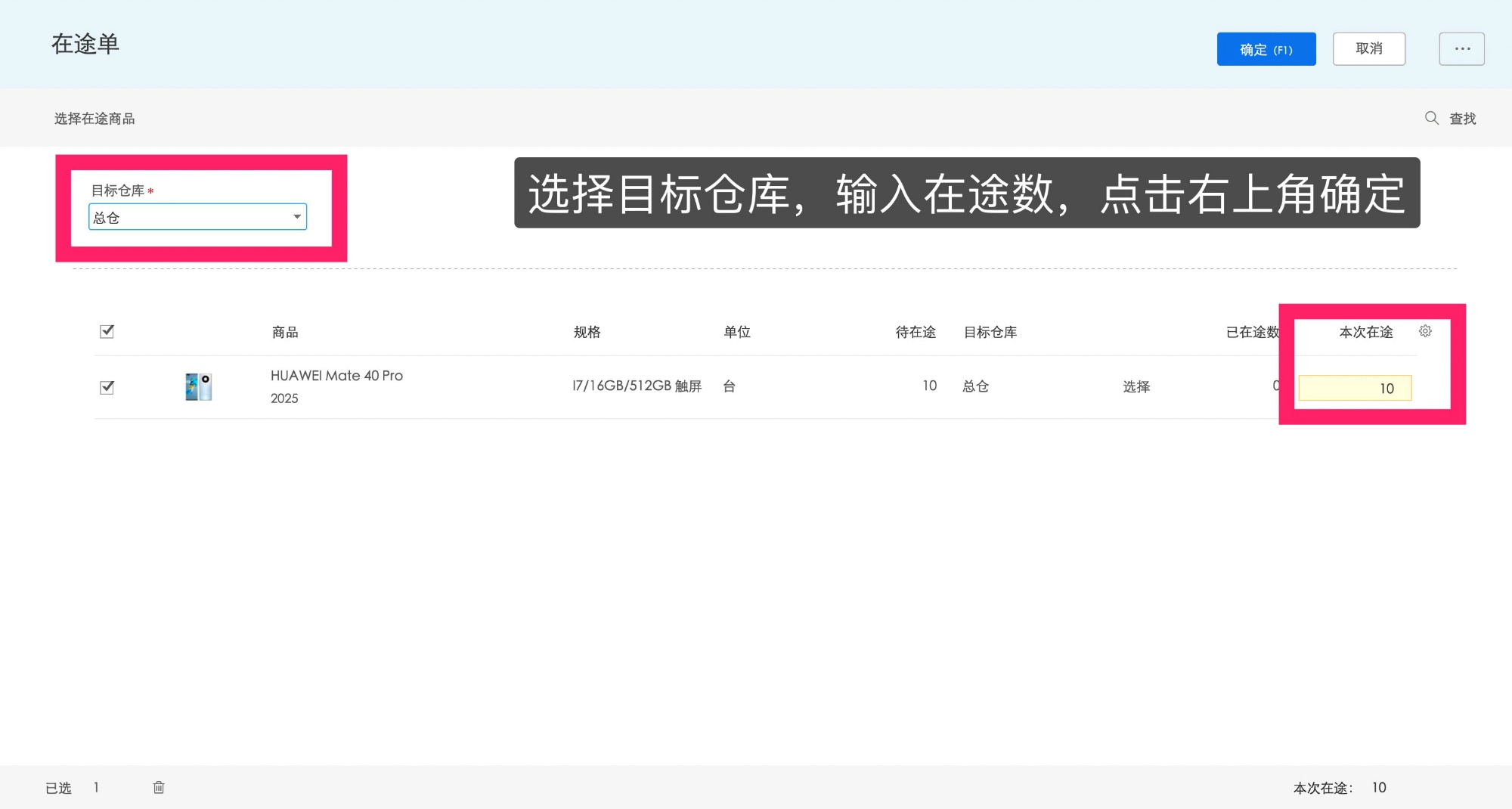The image size is (1512, 809).
Task: Open the 目标仓库 warehouse dropdown showing 总仓
Action: click(197, 217)
